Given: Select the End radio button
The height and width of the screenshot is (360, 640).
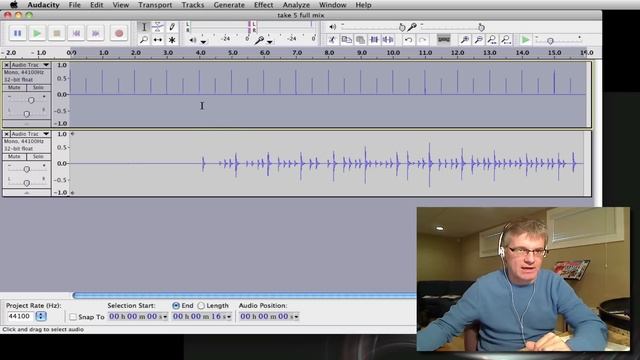Looking at the screenshot, I should pos(176,305).
